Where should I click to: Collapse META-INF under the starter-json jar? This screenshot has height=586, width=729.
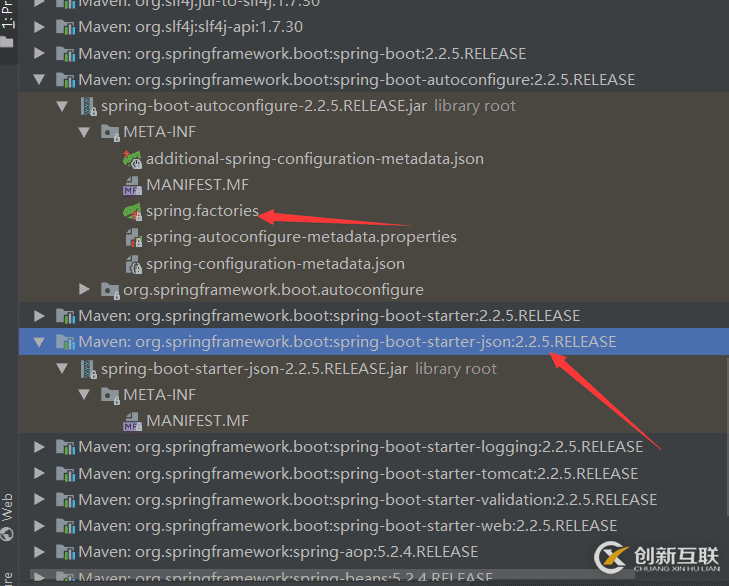pyautogui.click(x=84, y=395)
